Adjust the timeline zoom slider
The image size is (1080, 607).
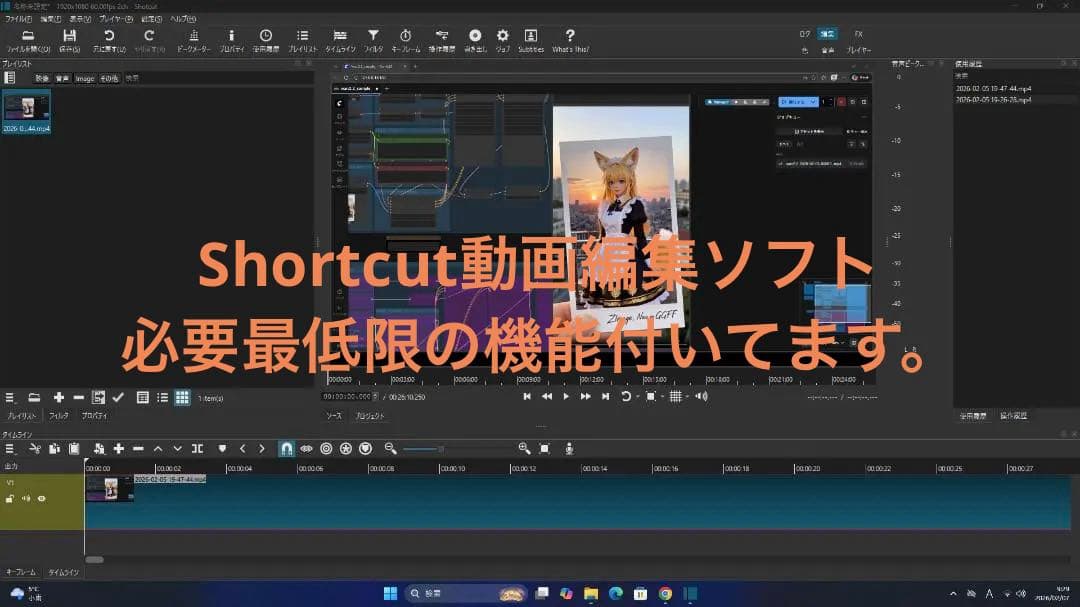coord(457,449)
